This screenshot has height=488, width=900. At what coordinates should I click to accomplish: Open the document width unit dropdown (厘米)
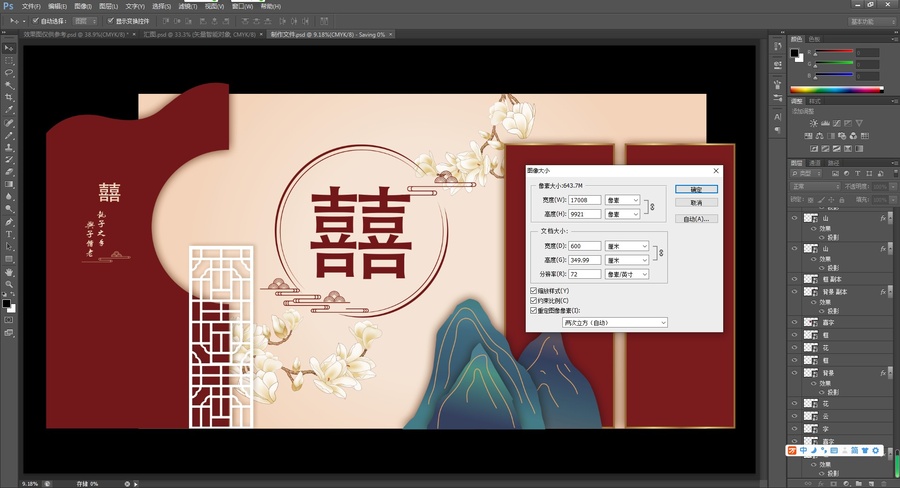point(627,246)
